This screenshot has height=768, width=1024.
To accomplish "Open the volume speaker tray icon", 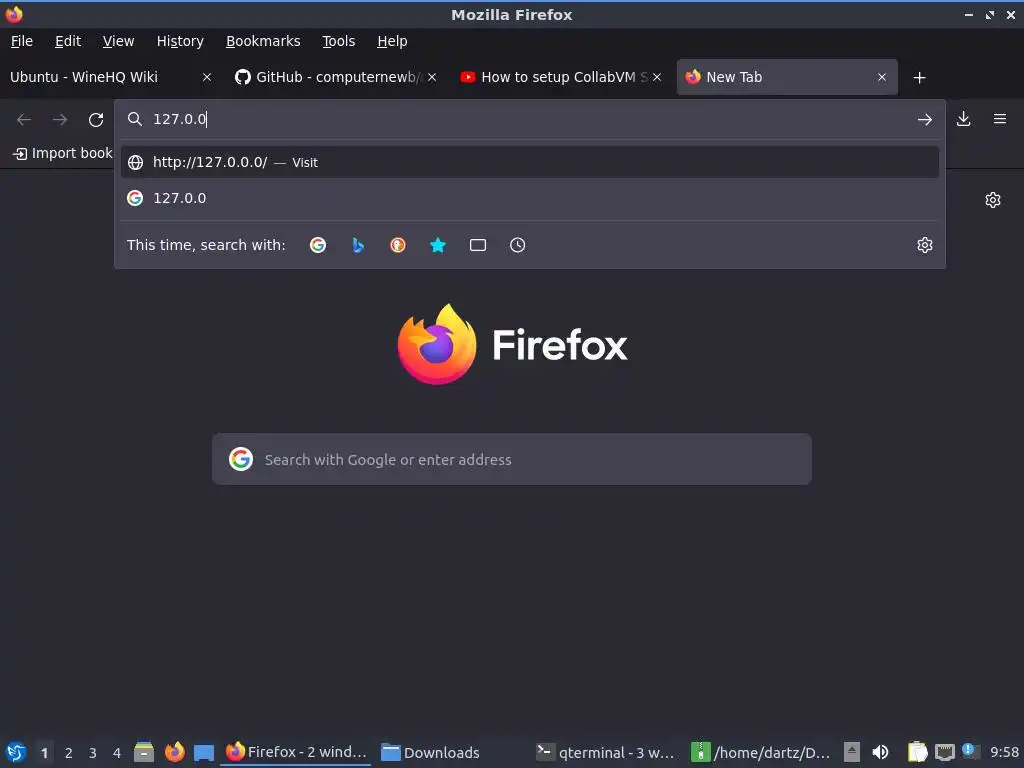I will 880,752.
